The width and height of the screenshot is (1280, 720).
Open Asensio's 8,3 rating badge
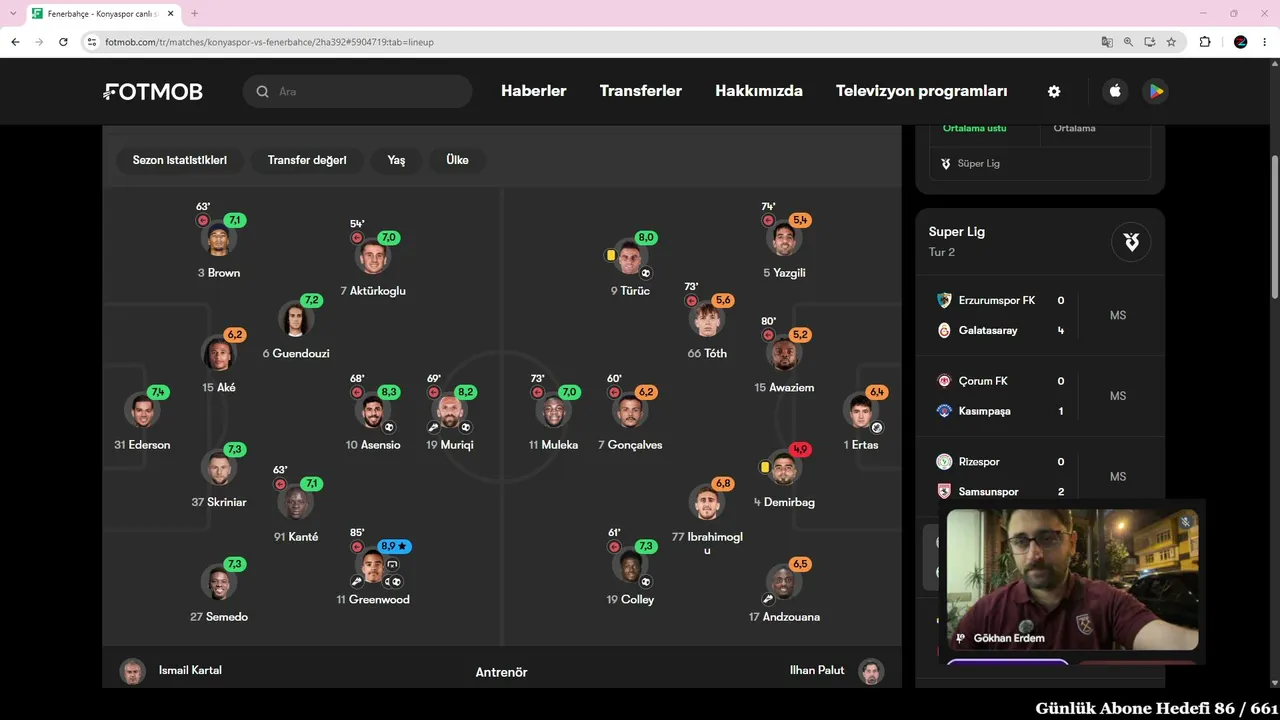389,393
